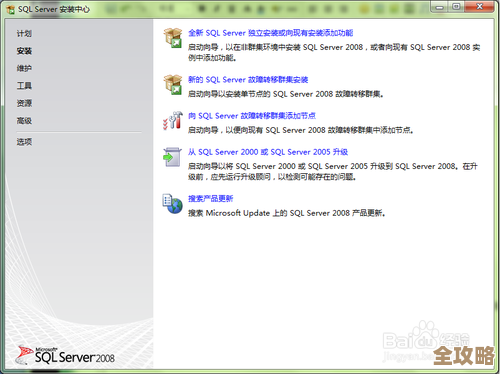
Task: Open the 工具 sidebar page
Action: (x=24, y=86)
